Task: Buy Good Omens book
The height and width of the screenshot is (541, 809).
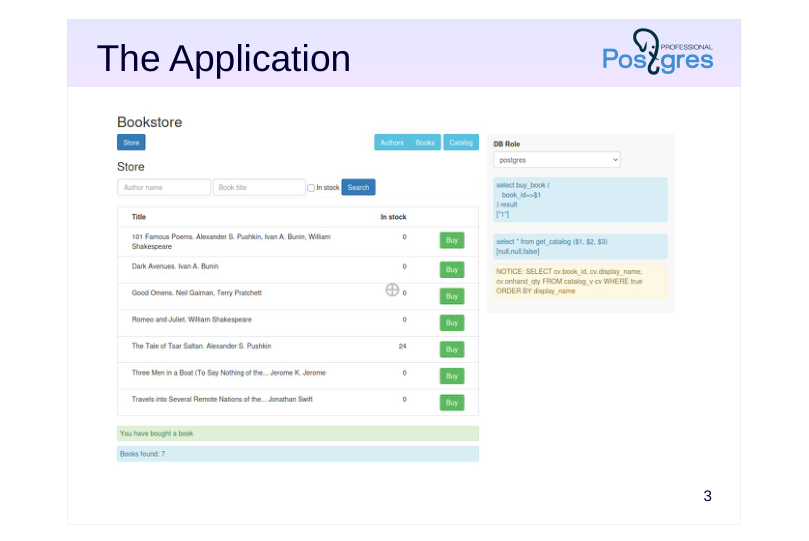Action: pyautogui.click(x=452, y=296)
